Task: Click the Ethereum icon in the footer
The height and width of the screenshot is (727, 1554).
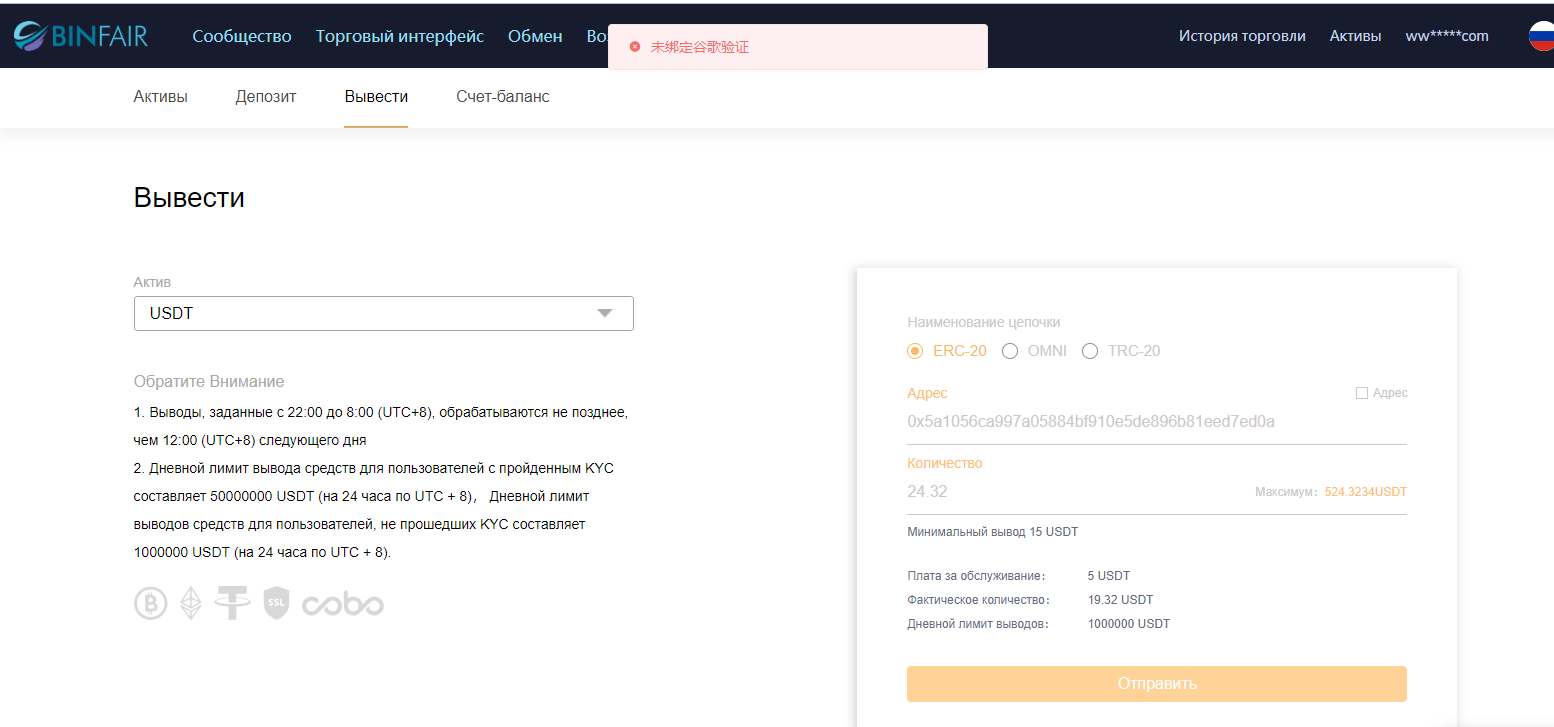Action: pos(191,602)
